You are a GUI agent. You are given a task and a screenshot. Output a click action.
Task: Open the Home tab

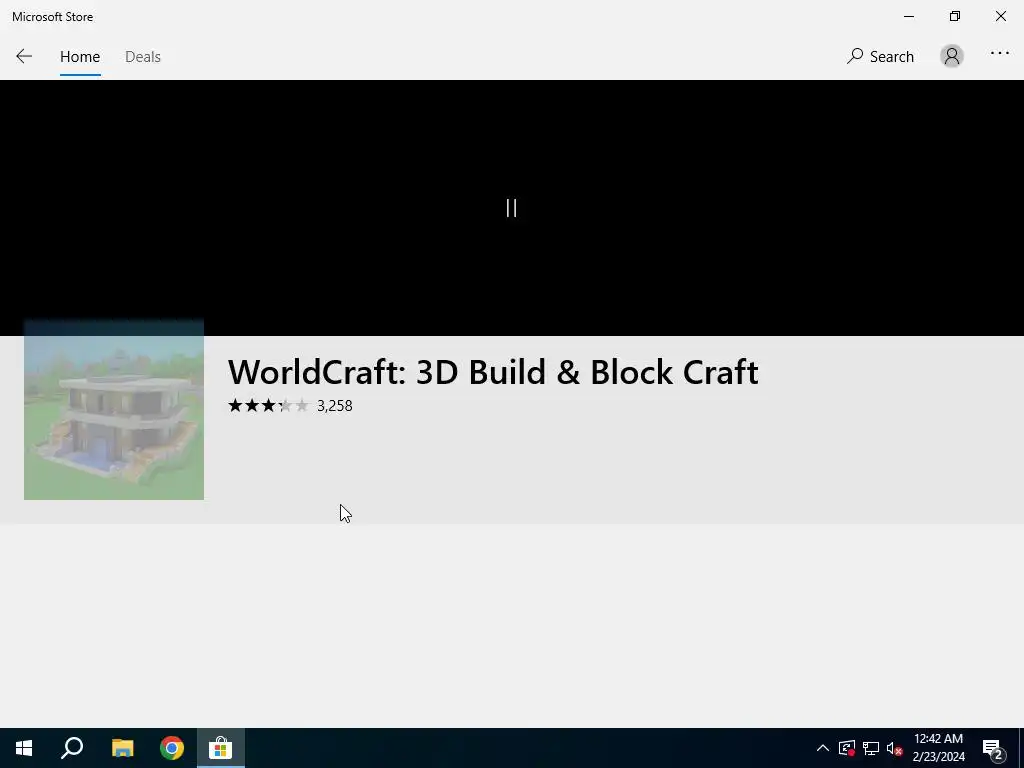tap(80, 57)
